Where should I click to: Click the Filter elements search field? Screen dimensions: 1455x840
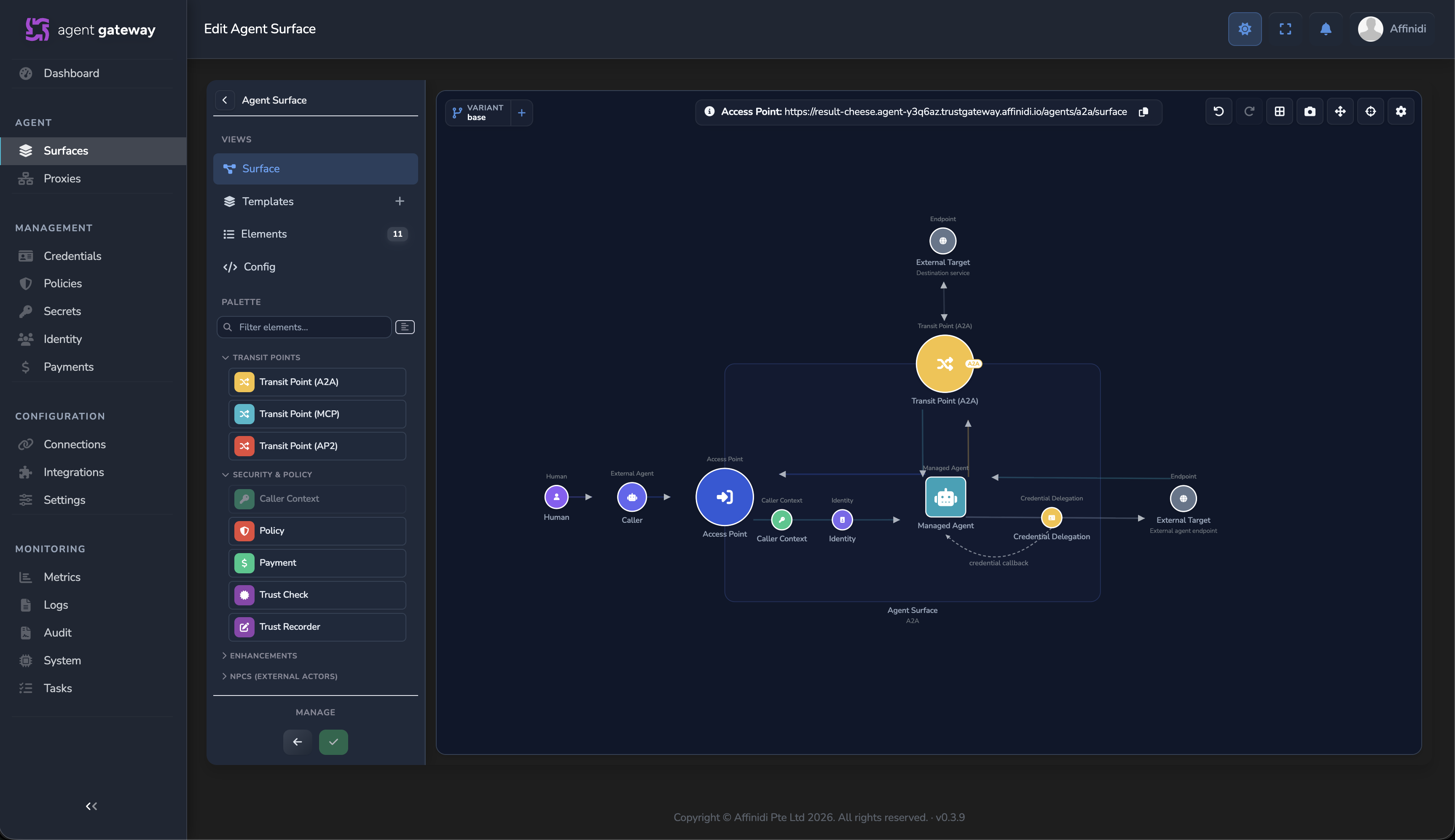pyautogui.click(x=304, y=327)
